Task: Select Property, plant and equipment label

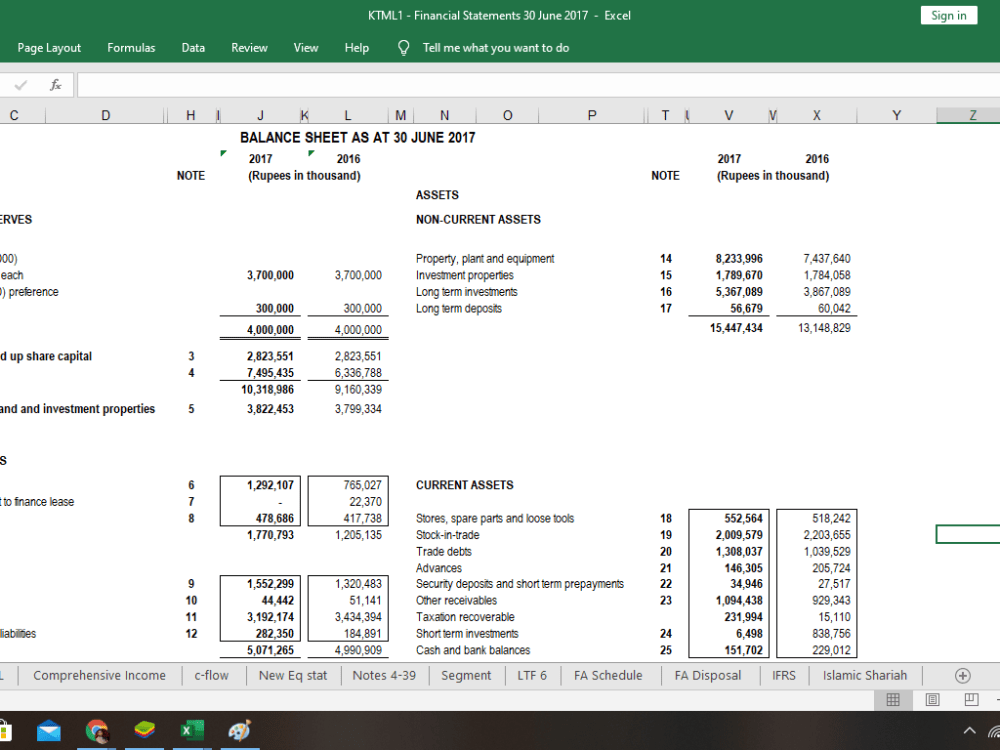Action: 485,258
